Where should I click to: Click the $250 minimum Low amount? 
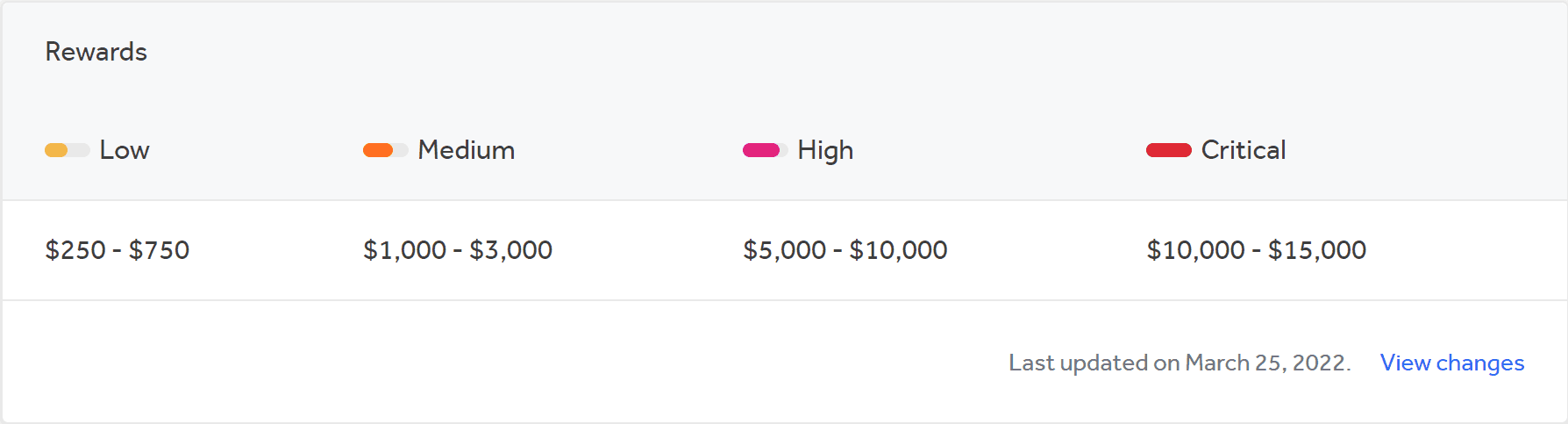coord(75,250)
